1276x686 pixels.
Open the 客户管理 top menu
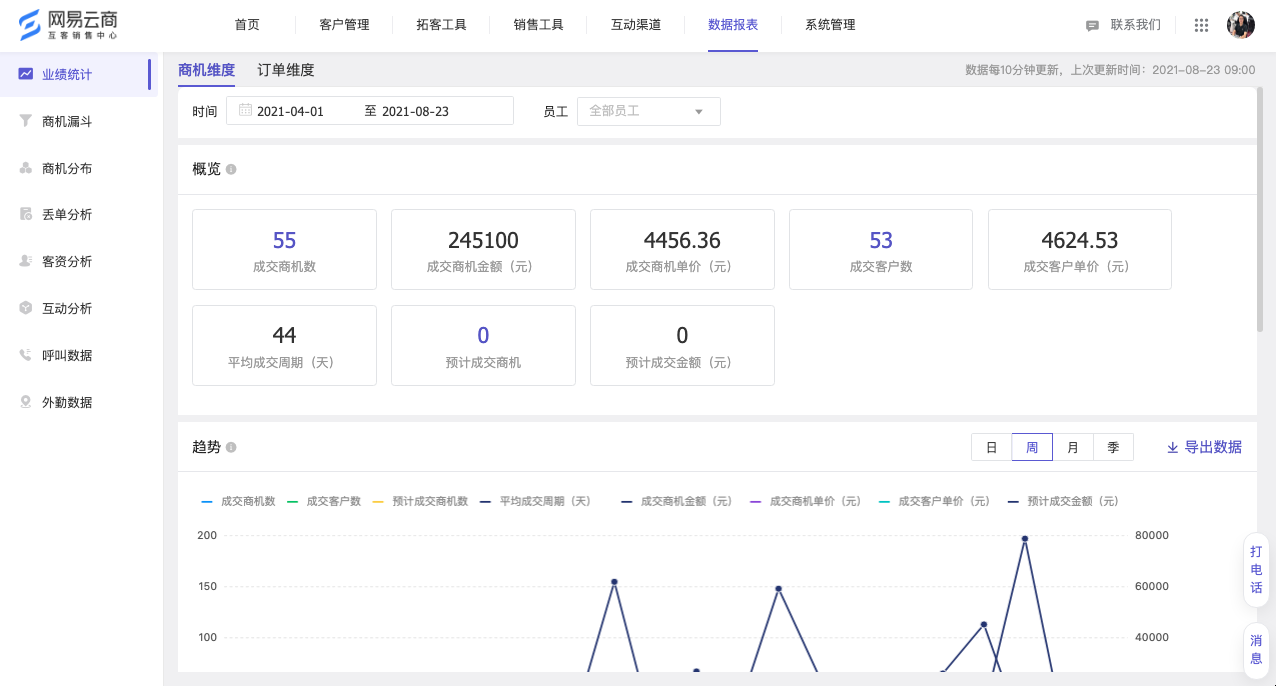pos(344,25)
